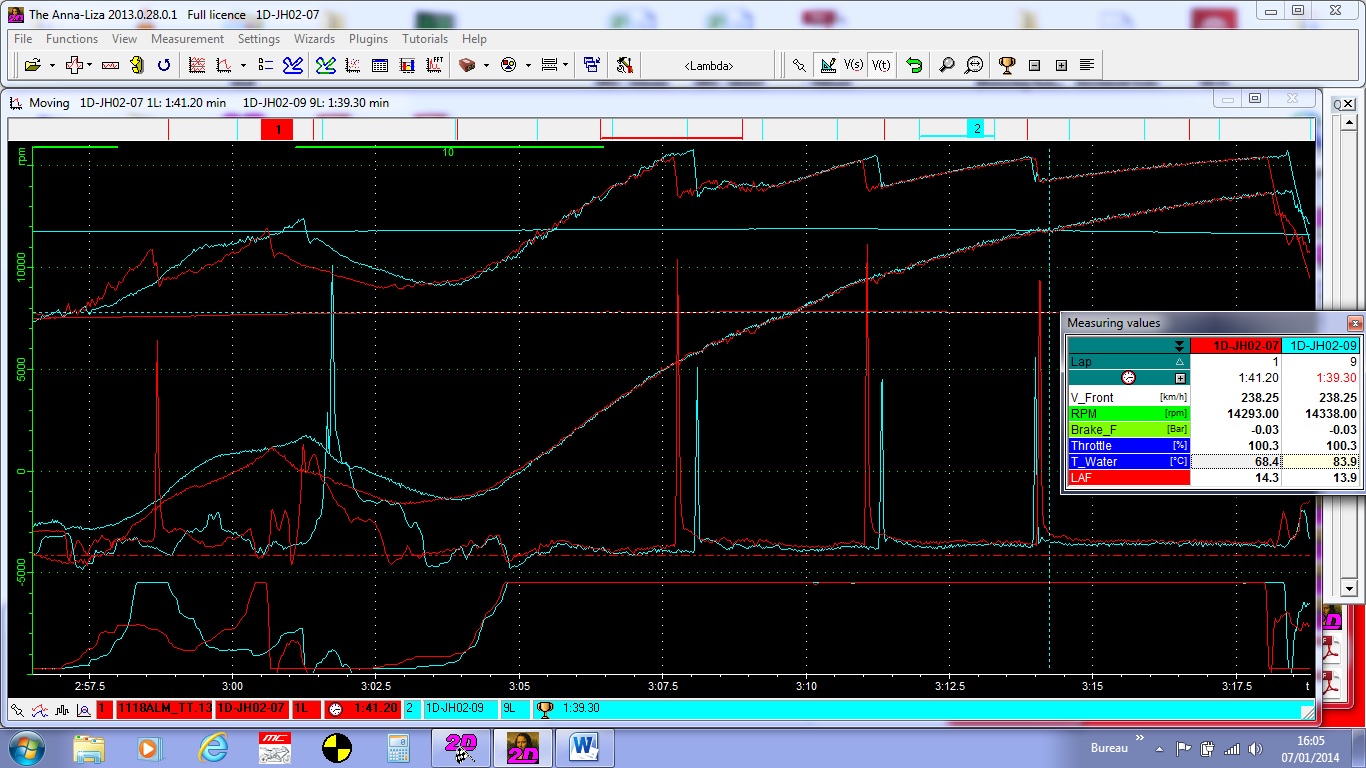The image size is (1366, 768).
Task: Open the Wizards menu
Action: click(x=314, y=39)
